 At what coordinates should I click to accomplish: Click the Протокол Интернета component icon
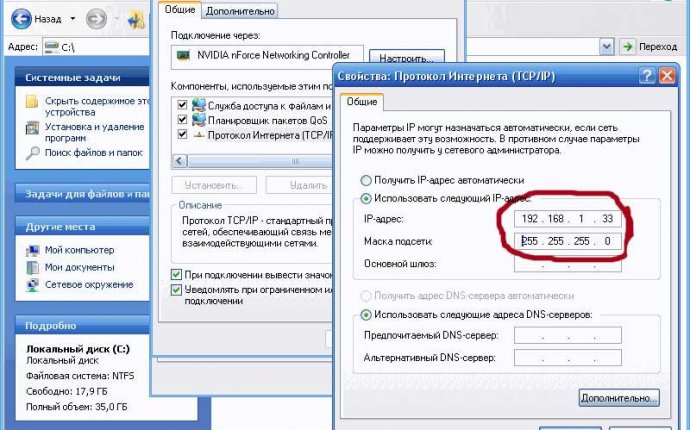coord(199,135)
